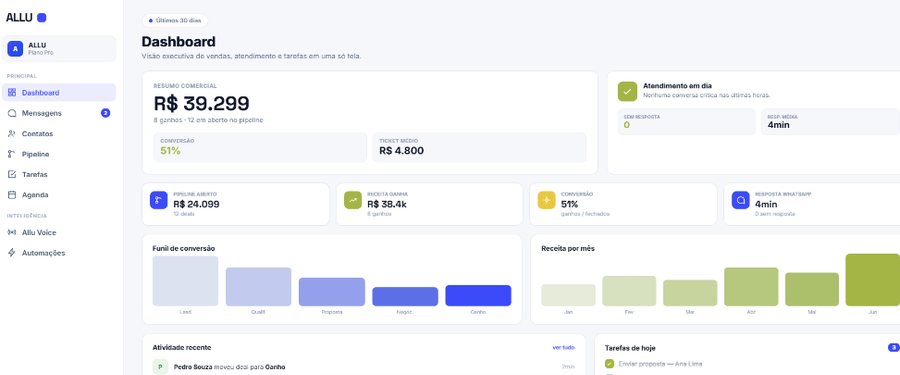The image size is (900, 375).
Task: Open Allu Voice in the sidebar
Action: tap(59, 233)
